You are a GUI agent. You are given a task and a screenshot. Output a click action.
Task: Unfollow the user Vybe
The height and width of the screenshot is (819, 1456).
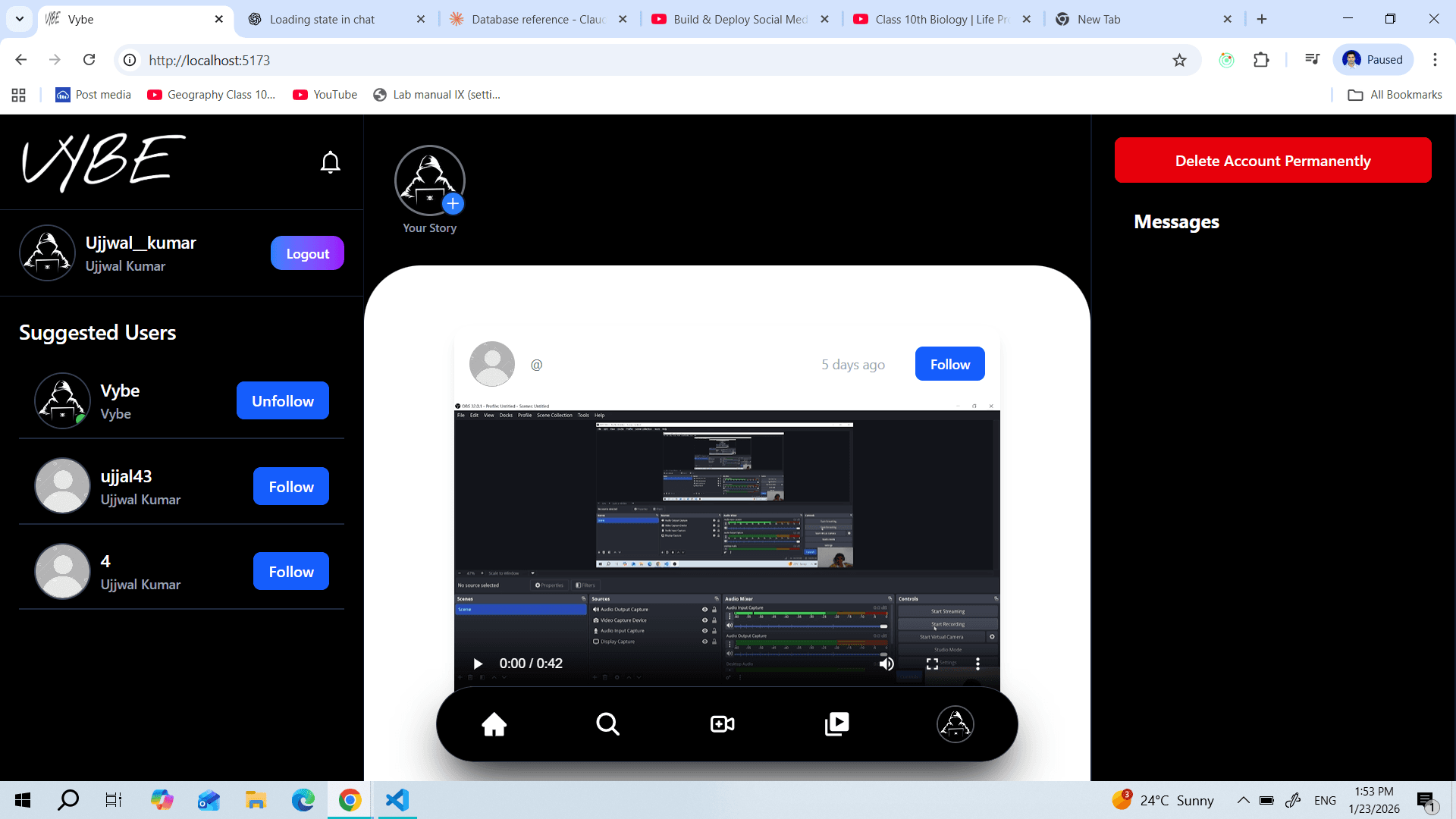[281, 400]
